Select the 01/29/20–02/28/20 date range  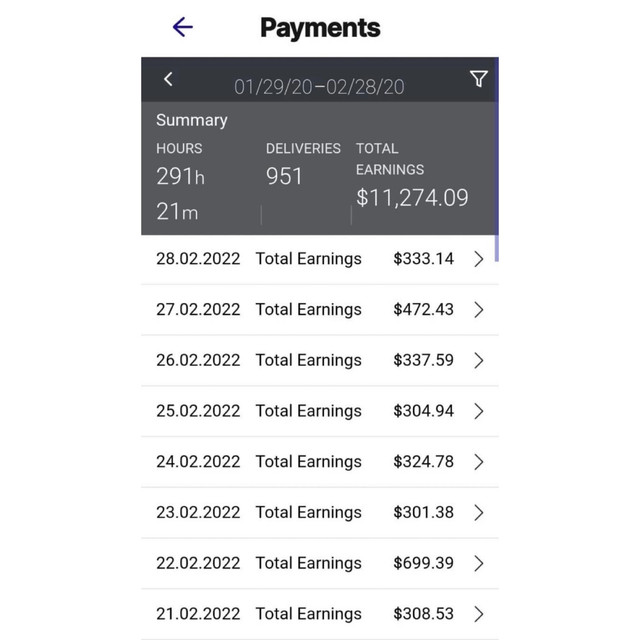[x=319, y=87]
